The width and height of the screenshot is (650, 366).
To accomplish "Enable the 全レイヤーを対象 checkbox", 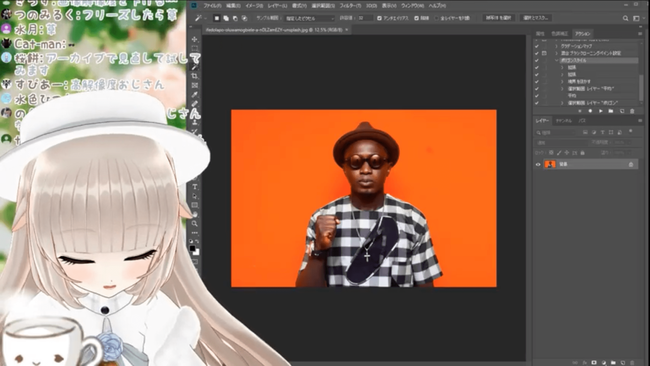I will (x=437, y=18).
